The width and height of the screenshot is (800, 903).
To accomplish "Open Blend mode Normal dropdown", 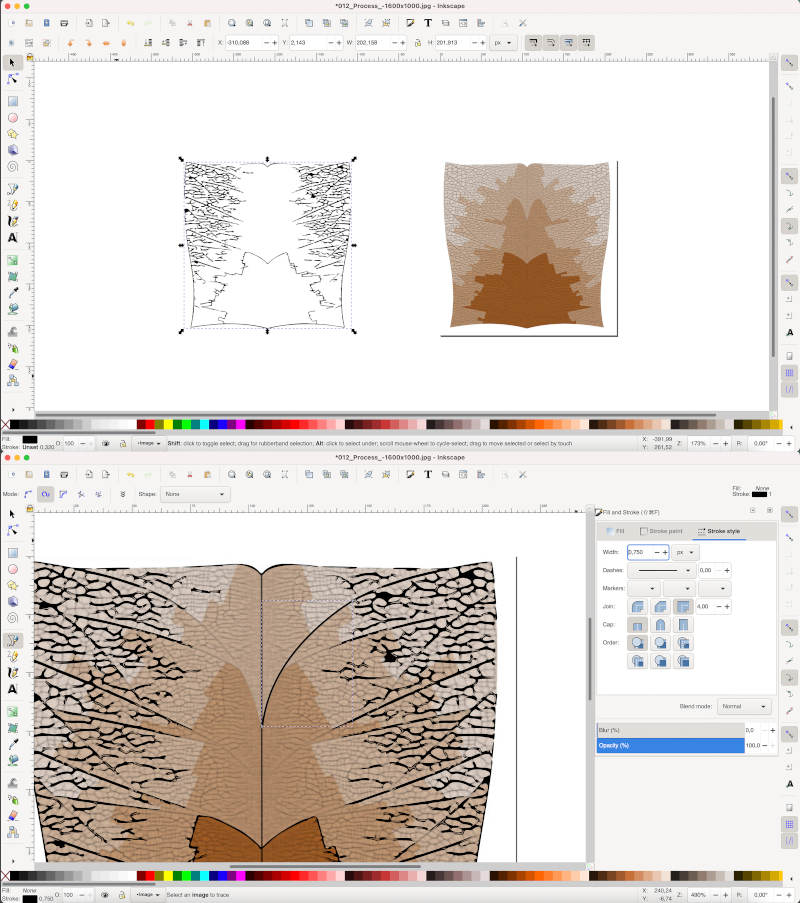I will pos(744,706).
